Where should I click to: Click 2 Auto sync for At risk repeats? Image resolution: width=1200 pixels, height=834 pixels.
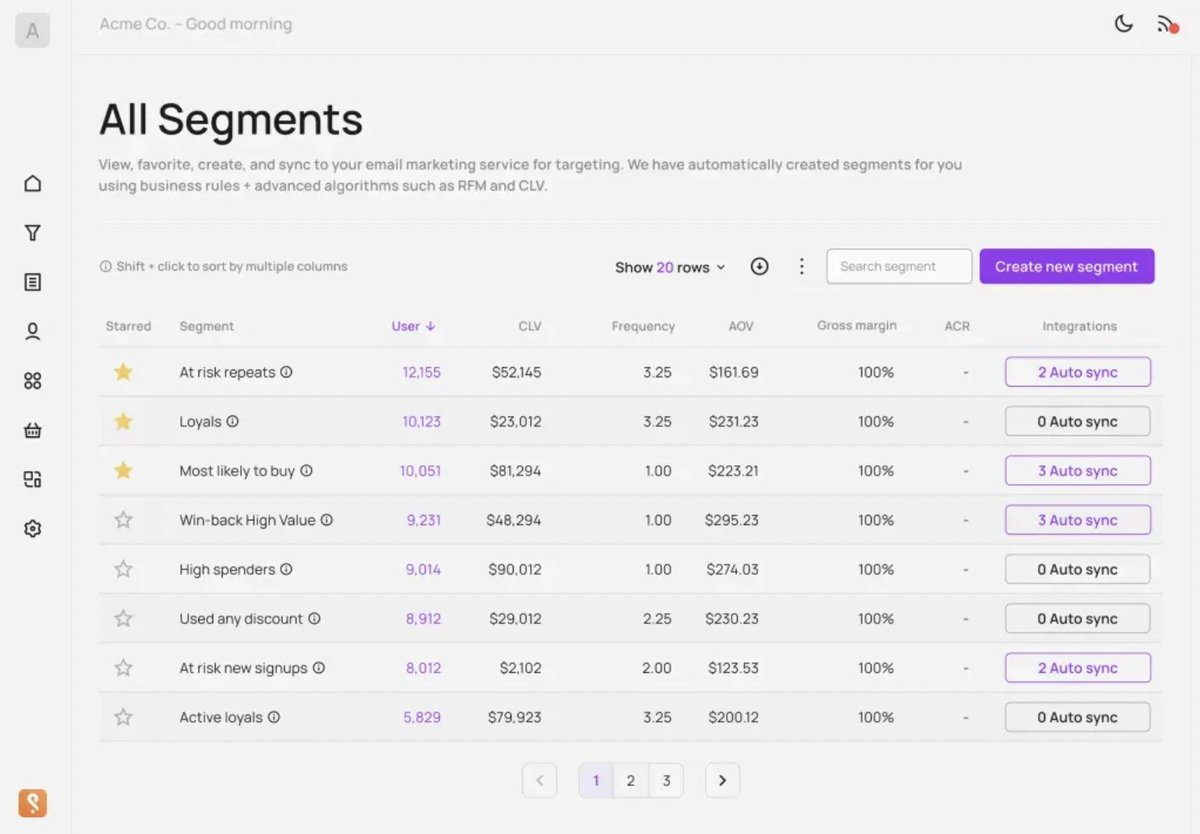coord(1078,372)
